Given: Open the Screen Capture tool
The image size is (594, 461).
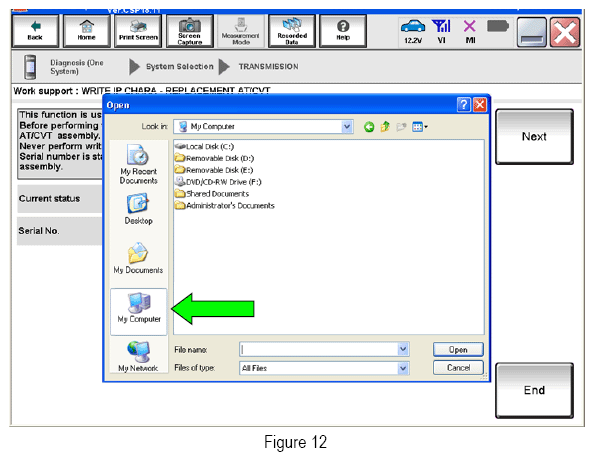Looking at the screenshot, I should (190, 31).
